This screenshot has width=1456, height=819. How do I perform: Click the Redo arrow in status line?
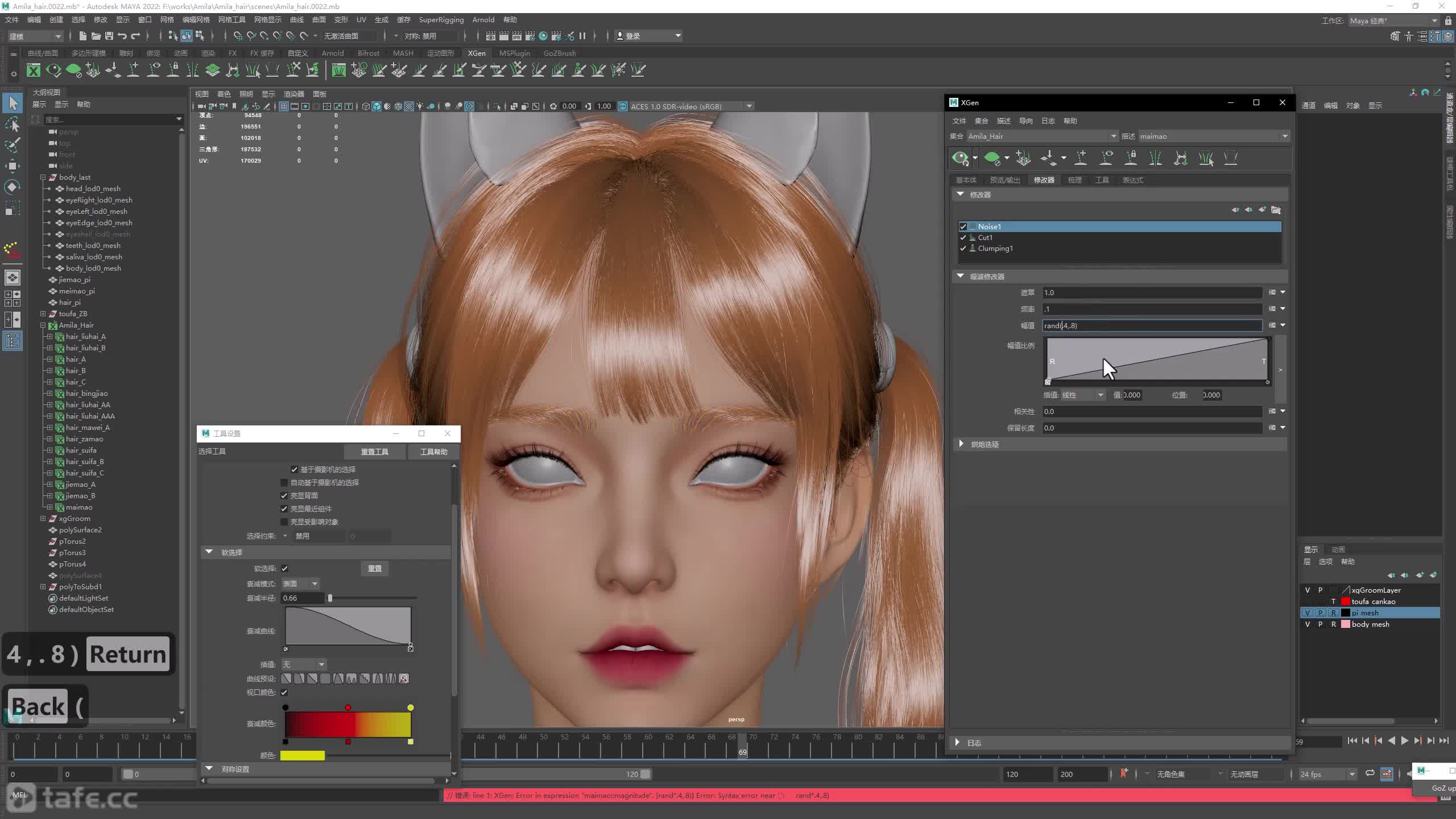click(135, 36)
